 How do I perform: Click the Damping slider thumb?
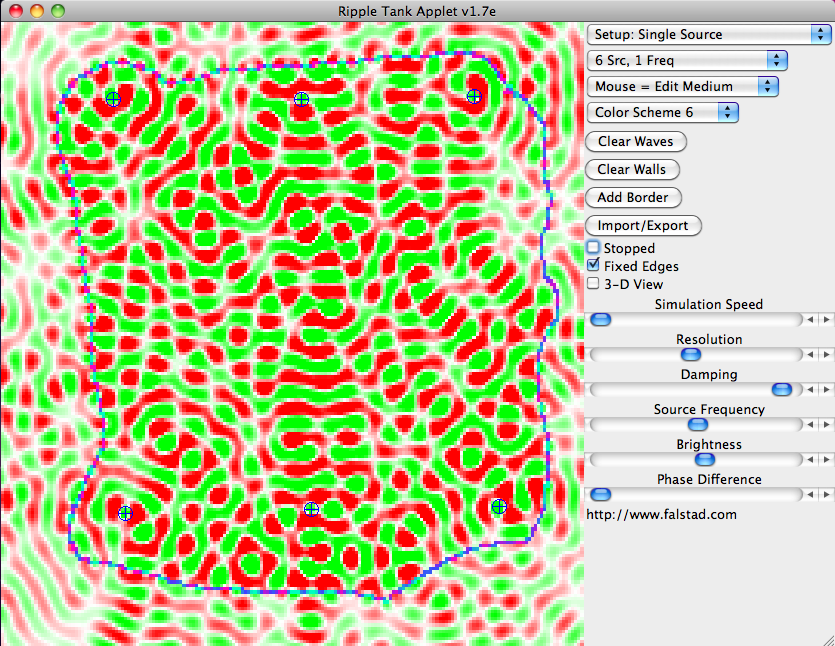click(782, 390)
